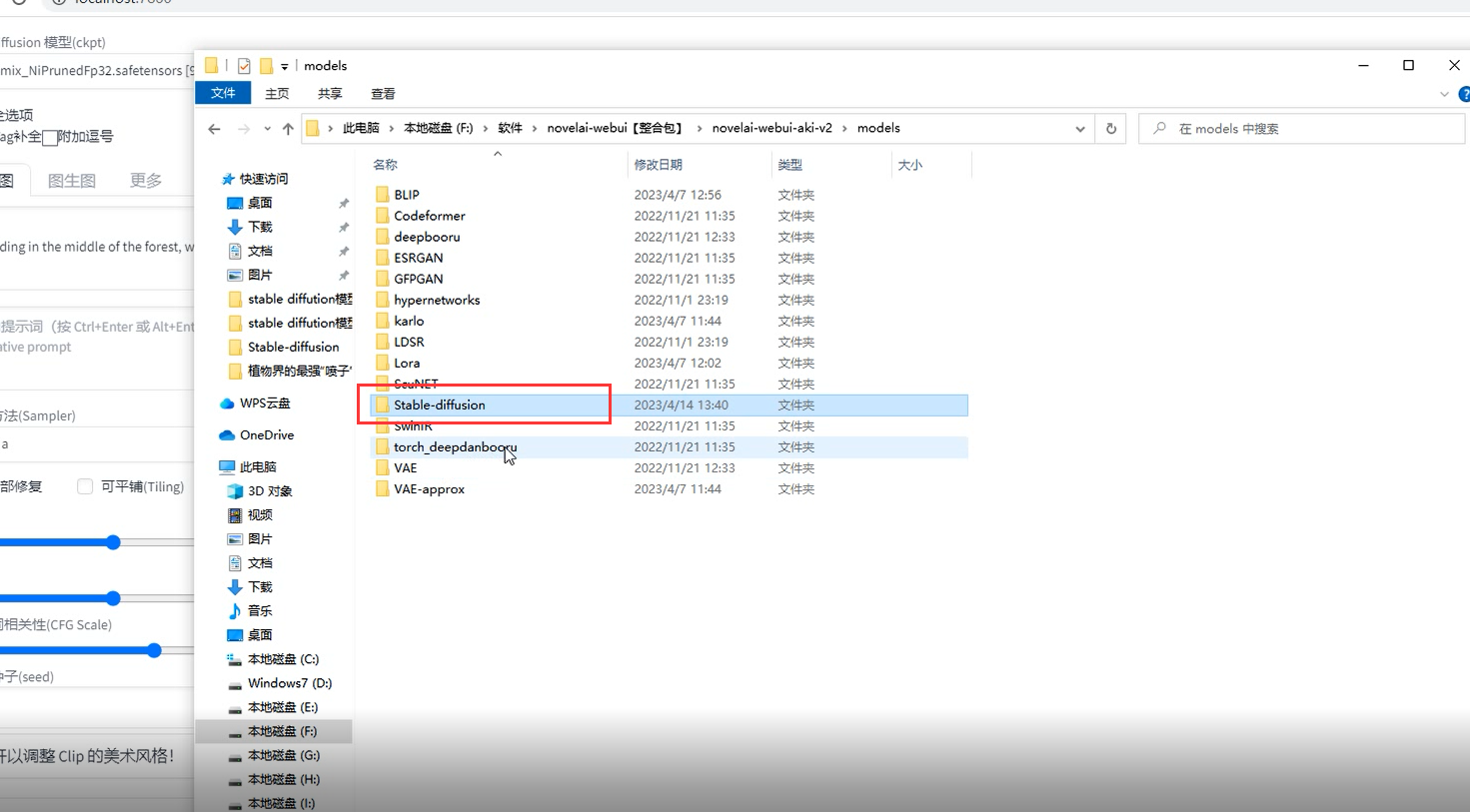Select 此电脑 in the address breadcrumb
Screen dimensions: 1470x812
[x=361, y=128]
